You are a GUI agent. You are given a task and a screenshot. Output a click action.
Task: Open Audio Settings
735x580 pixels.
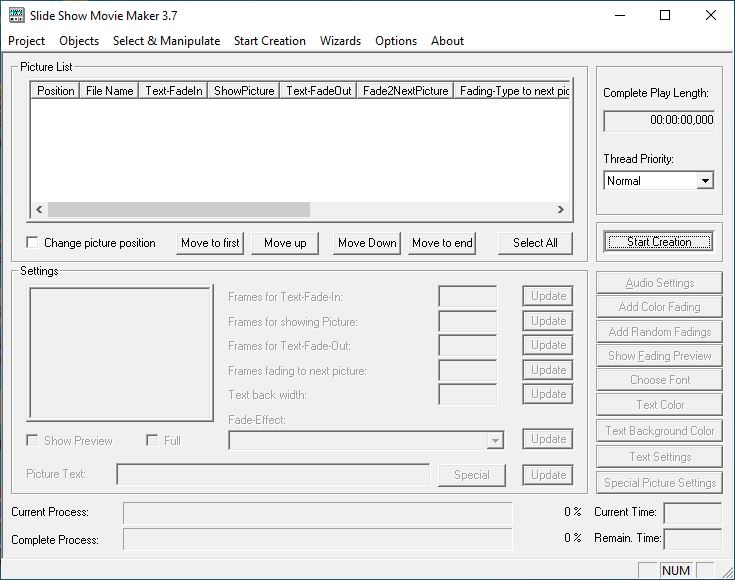[660, 283]
